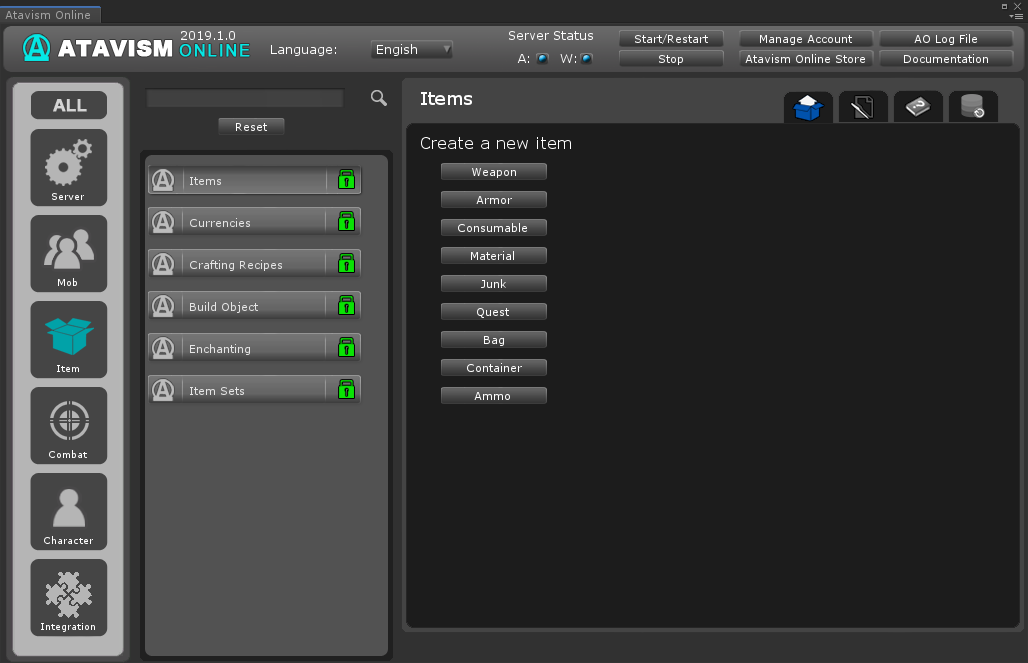Open the Server category
The image size is (1028, 663).
68,167
